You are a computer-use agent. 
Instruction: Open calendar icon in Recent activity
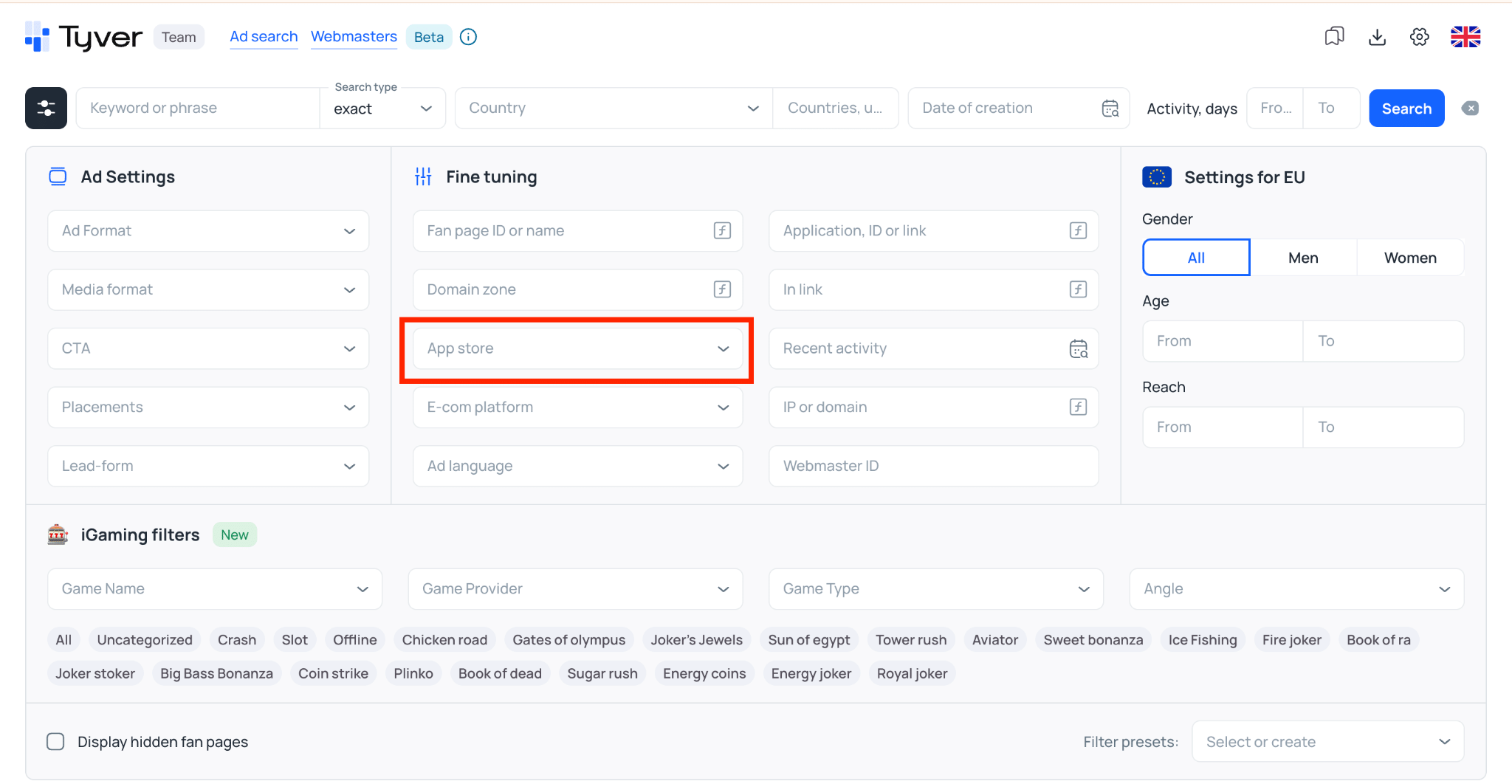click(x=1079, y=348)
